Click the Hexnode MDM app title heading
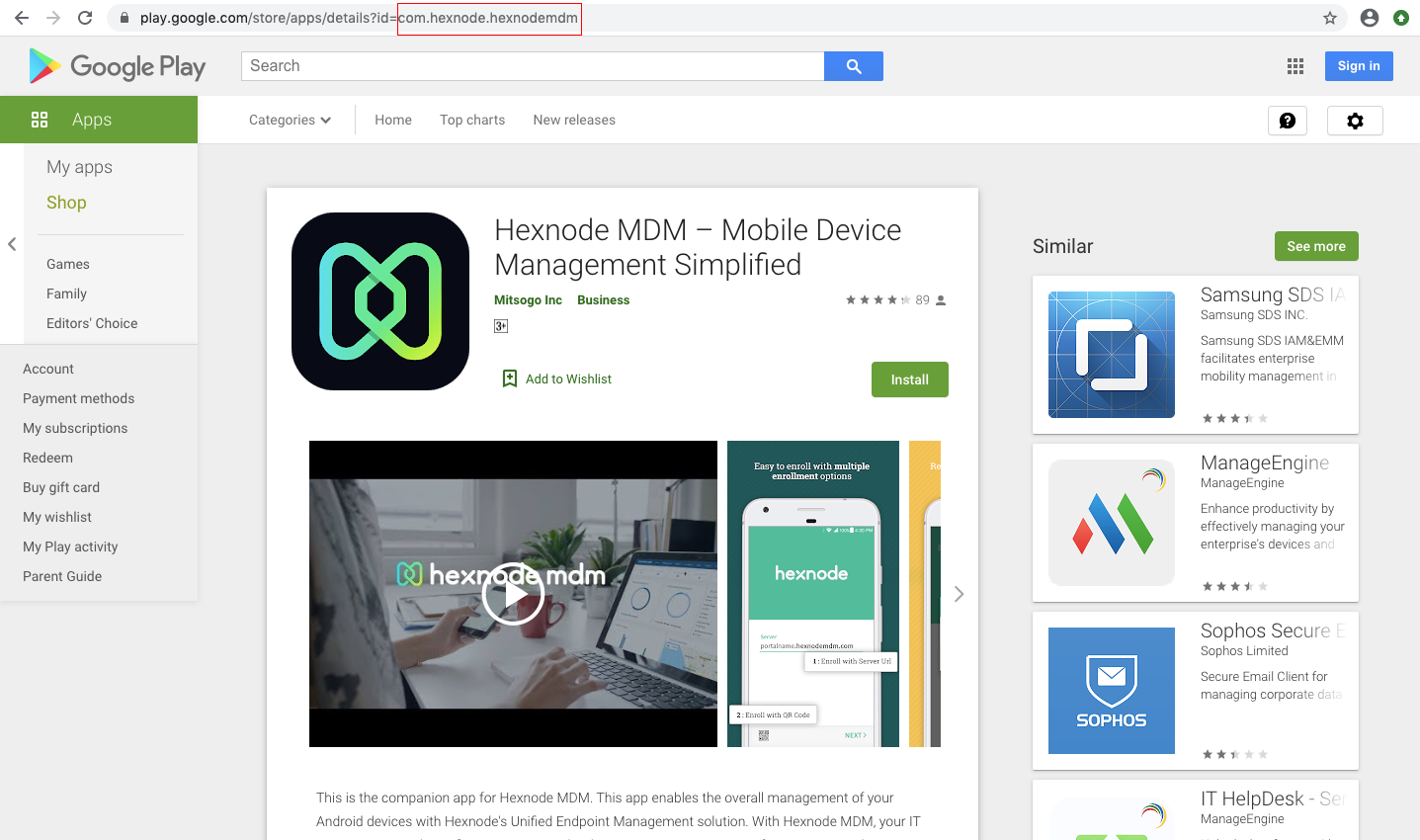Image resolution: width=1420 pixels, height=840 pixels. pos(698,247)
